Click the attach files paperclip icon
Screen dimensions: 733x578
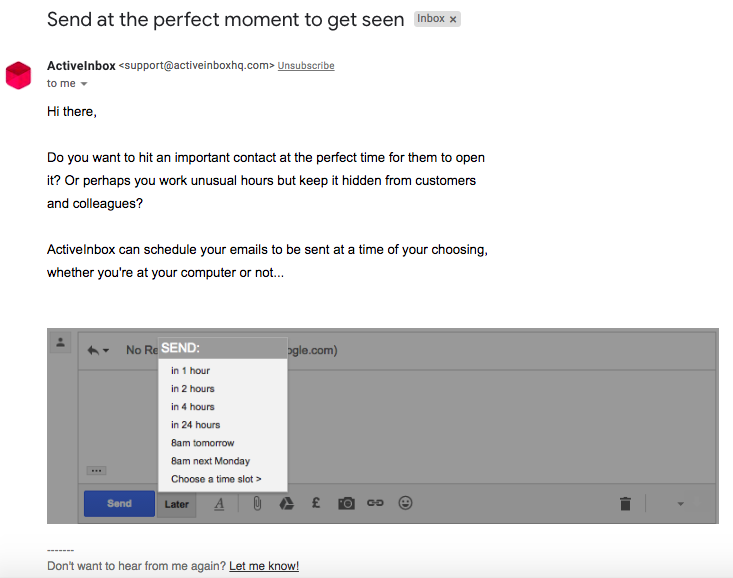257,503
